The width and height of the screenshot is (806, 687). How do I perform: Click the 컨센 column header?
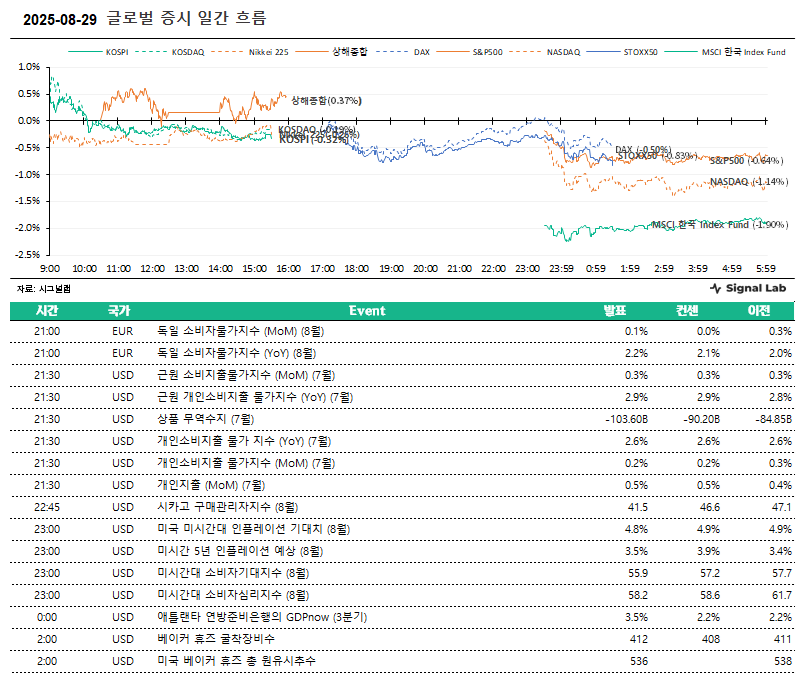click(x=687, y=311)
